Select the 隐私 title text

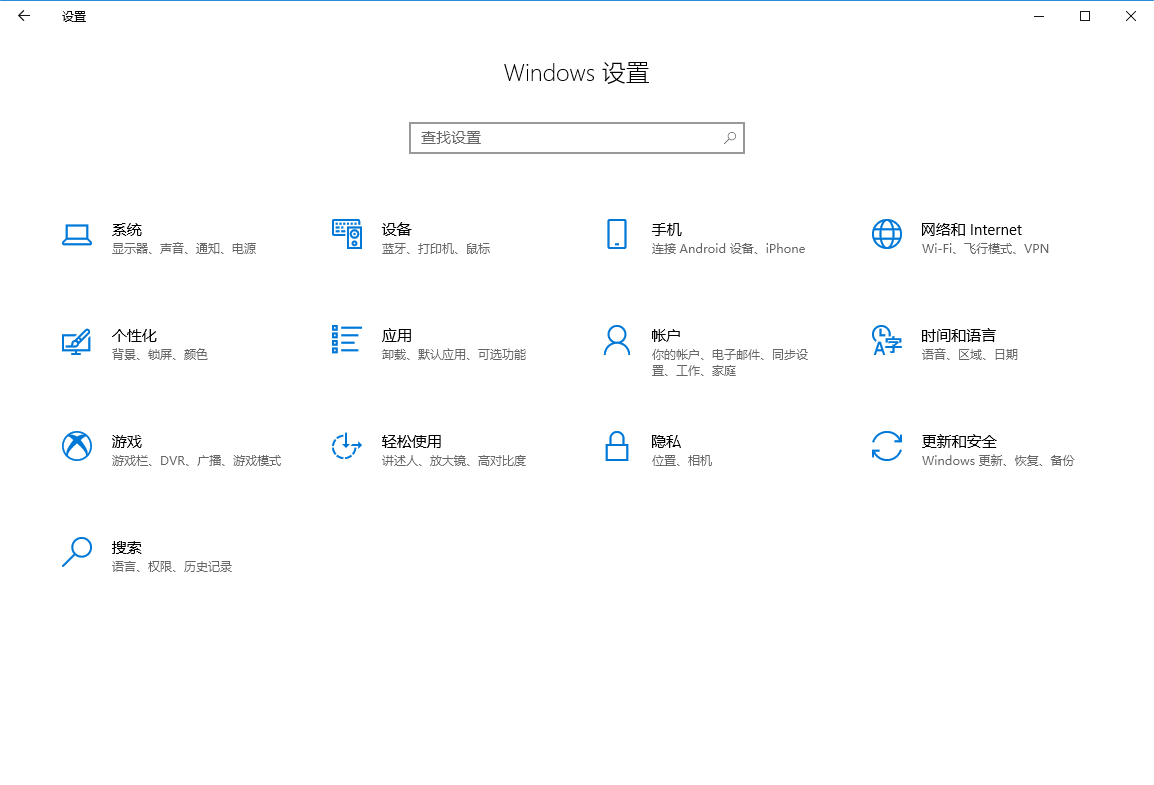pos(666,441)
